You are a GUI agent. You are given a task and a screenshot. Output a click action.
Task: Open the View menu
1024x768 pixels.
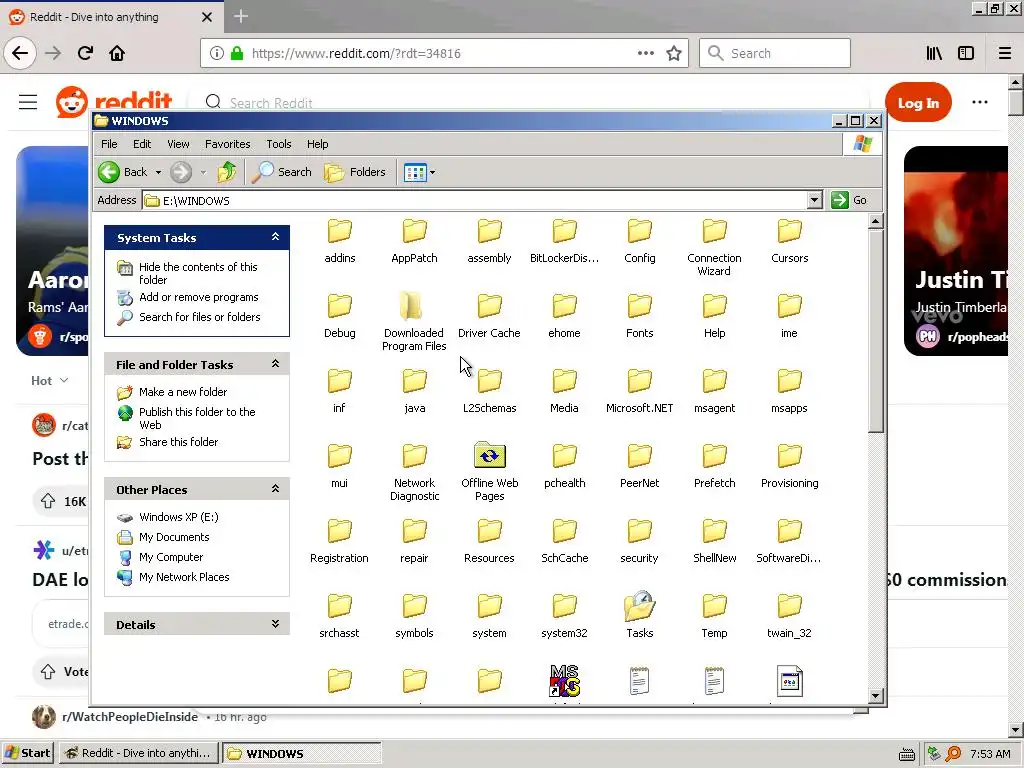[x=178, y=144]
